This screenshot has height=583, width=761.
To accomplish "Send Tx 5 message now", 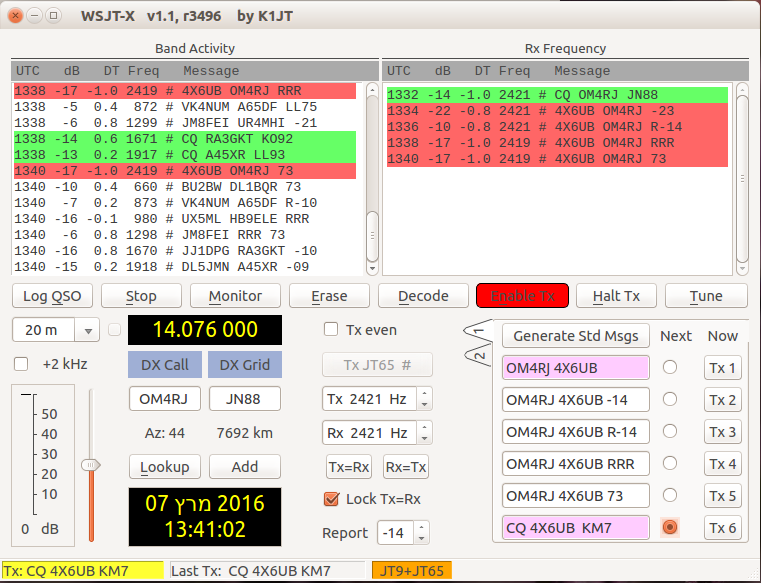I will pos(723,496).
